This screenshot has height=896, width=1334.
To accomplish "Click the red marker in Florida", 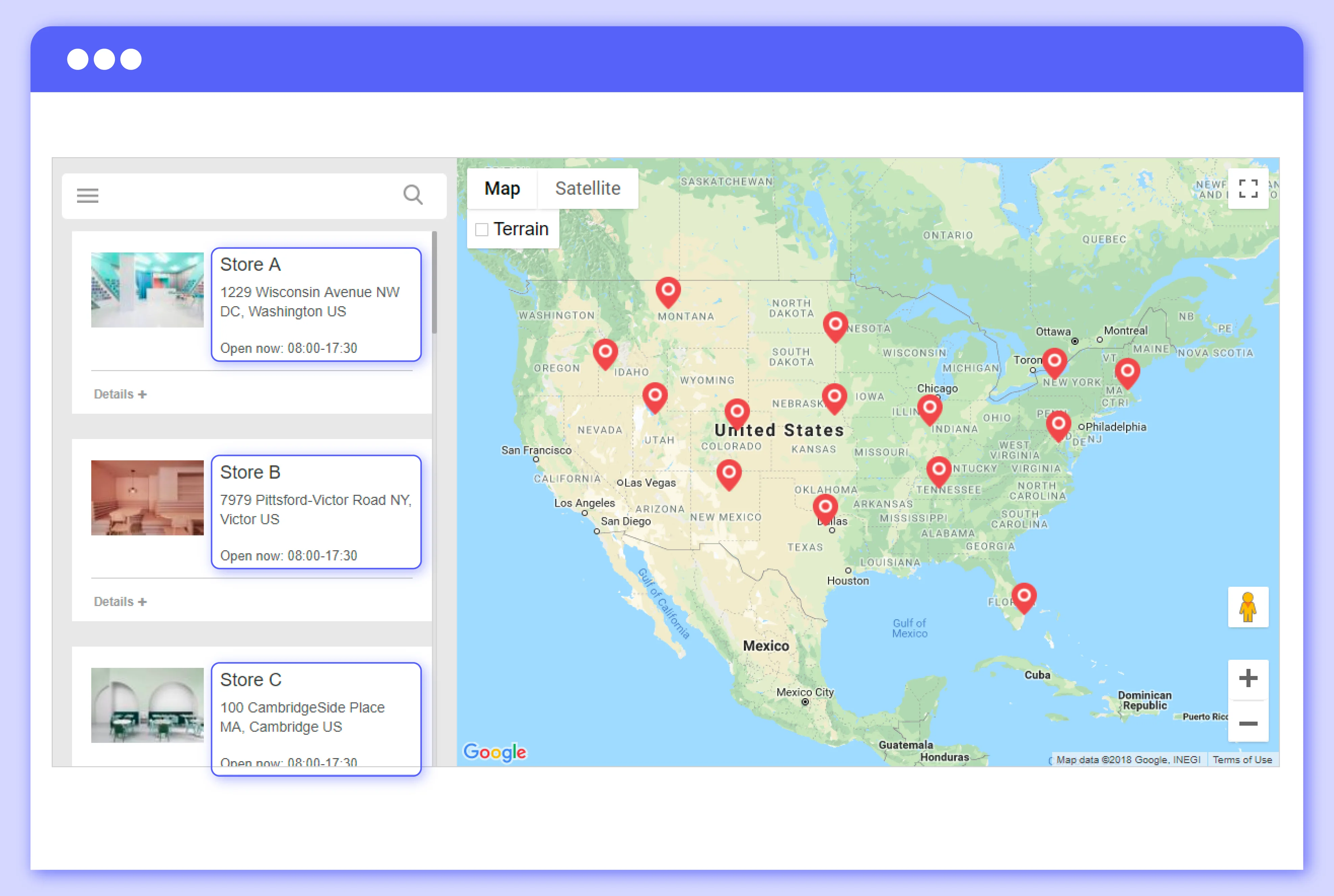I will pos(1024,597).
